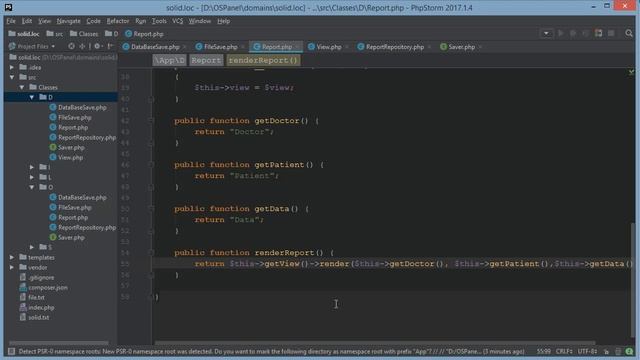Open the Run menu
This screenshot has height=360, width=640.
coord(140,21)
